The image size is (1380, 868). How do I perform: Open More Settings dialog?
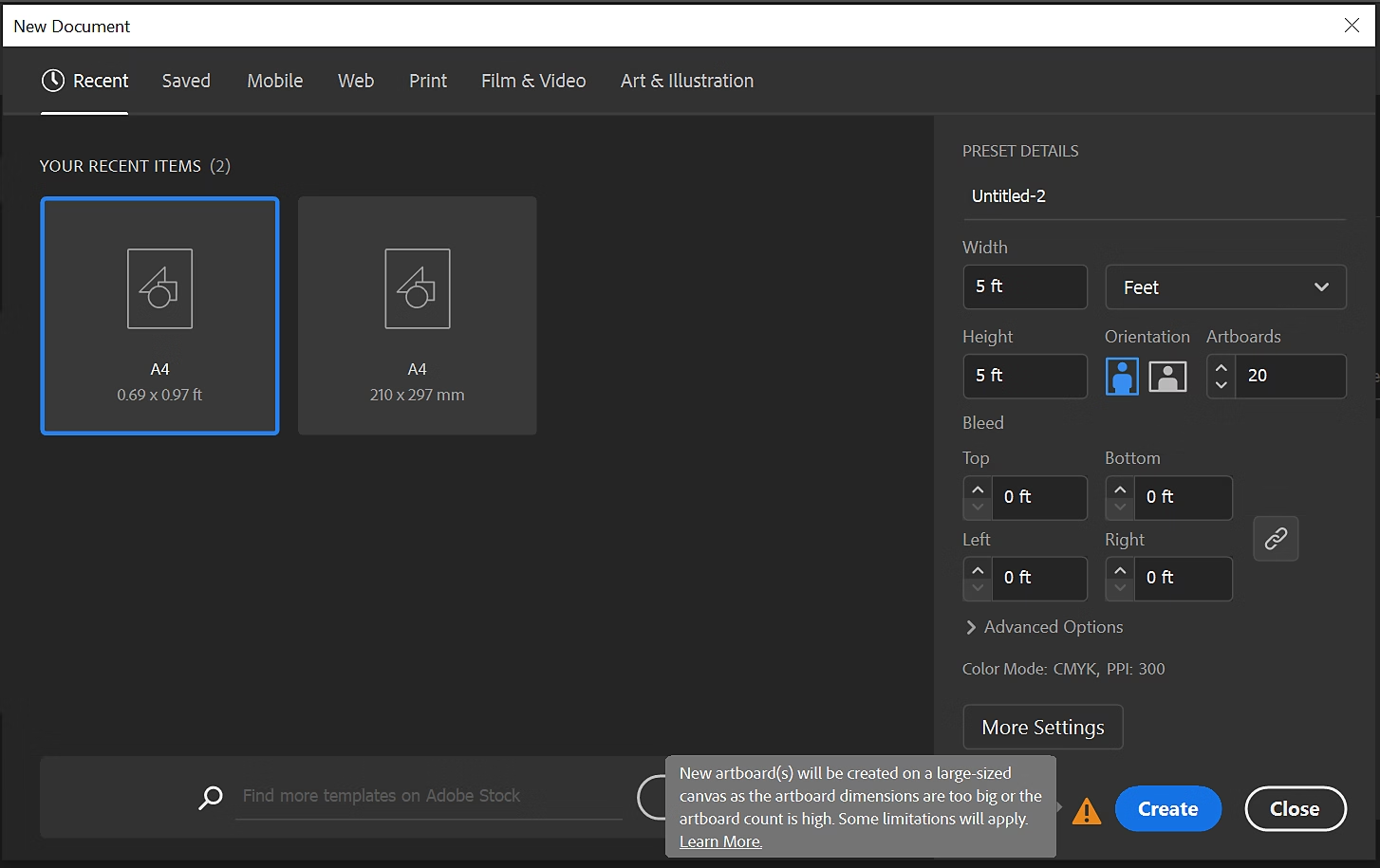(1043, 728)
